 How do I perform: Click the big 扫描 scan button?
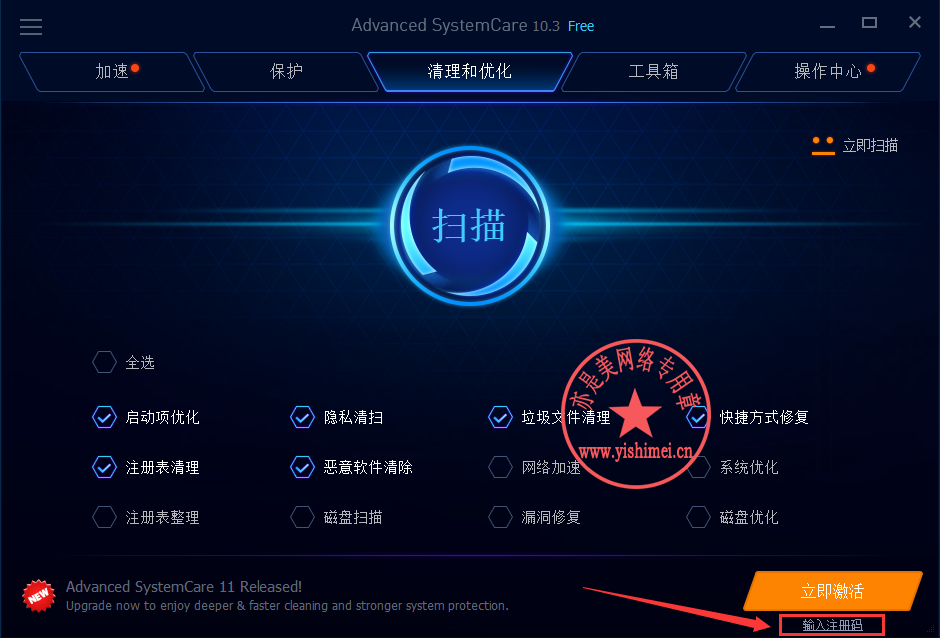(470, 226)
